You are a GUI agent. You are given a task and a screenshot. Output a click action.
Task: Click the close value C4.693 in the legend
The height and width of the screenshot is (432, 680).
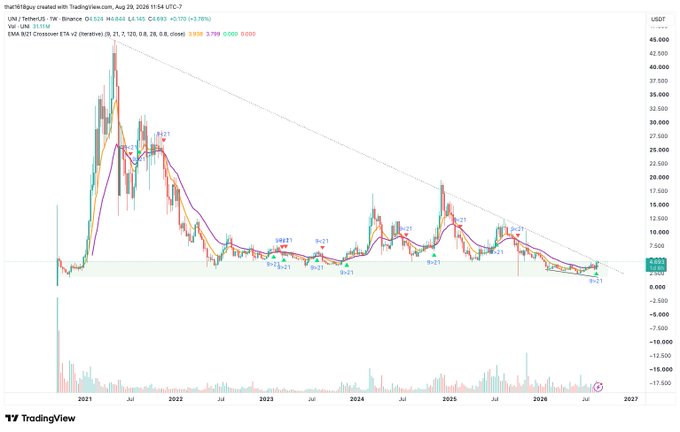click(x=156, y=19)
